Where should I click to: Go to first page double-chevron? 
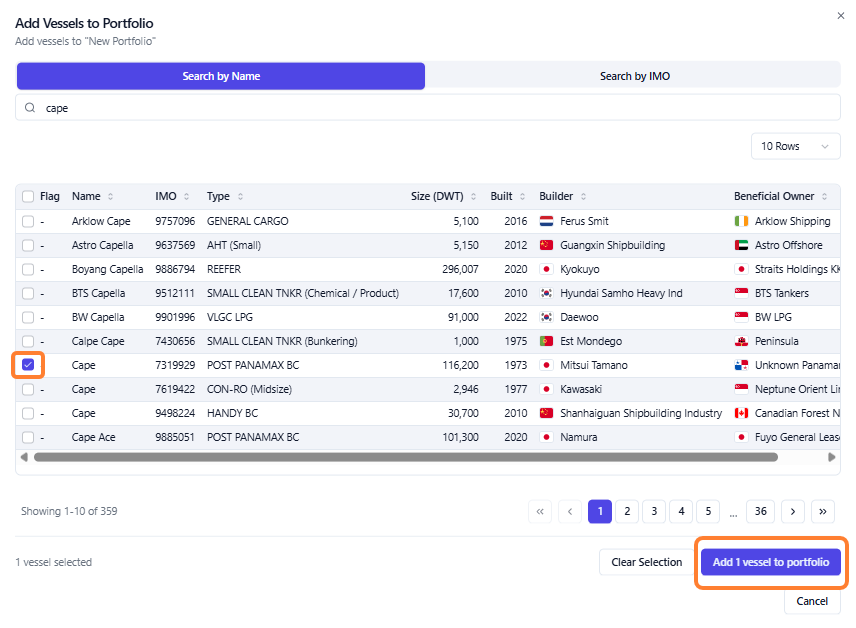click(x=540, y=512)
